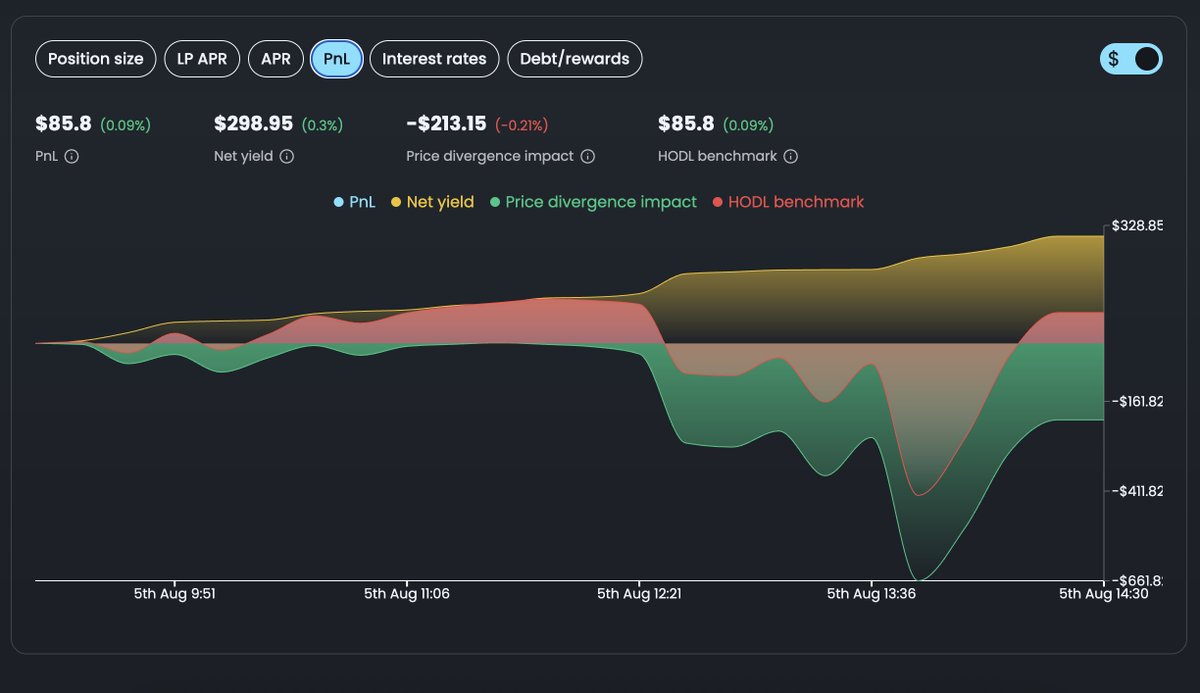
Task: Click the deepest dip of the green curve
Action: tap(918, 580)
